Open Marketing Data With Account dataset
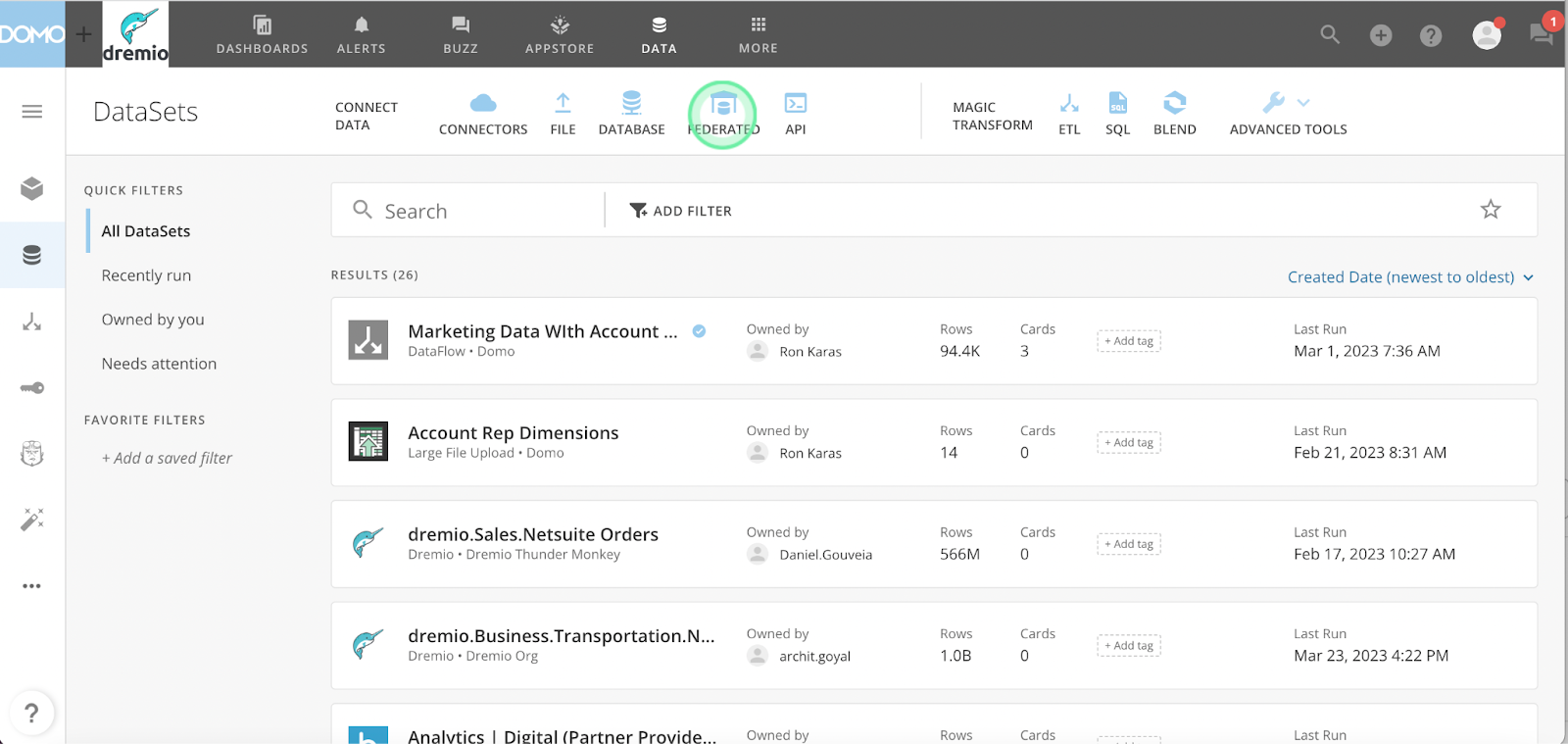This screenshot has width=1568, height=744. (x=543, y=331)
